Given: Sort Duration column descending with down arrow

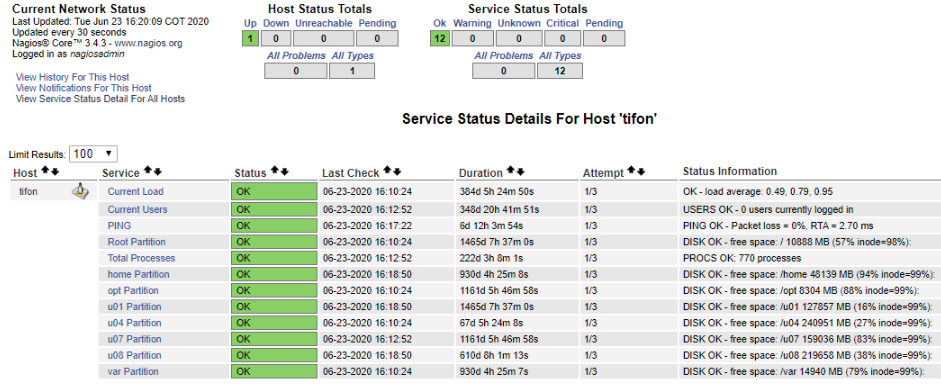Looking at the screenshot, I should pyautogui.click(x=520, y=172).
